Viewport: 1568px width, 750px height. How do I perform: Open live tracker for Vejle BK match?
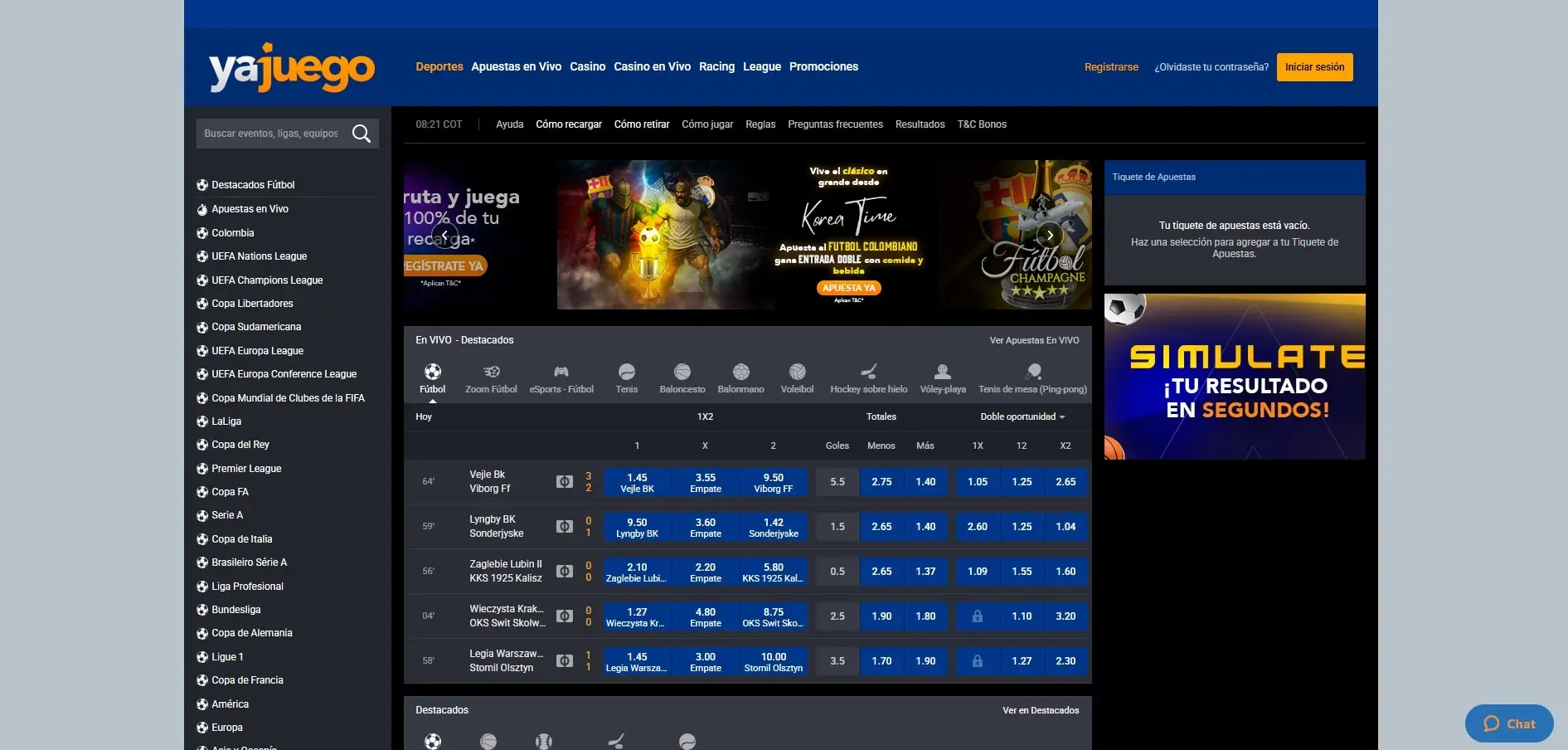click(565, 481)
